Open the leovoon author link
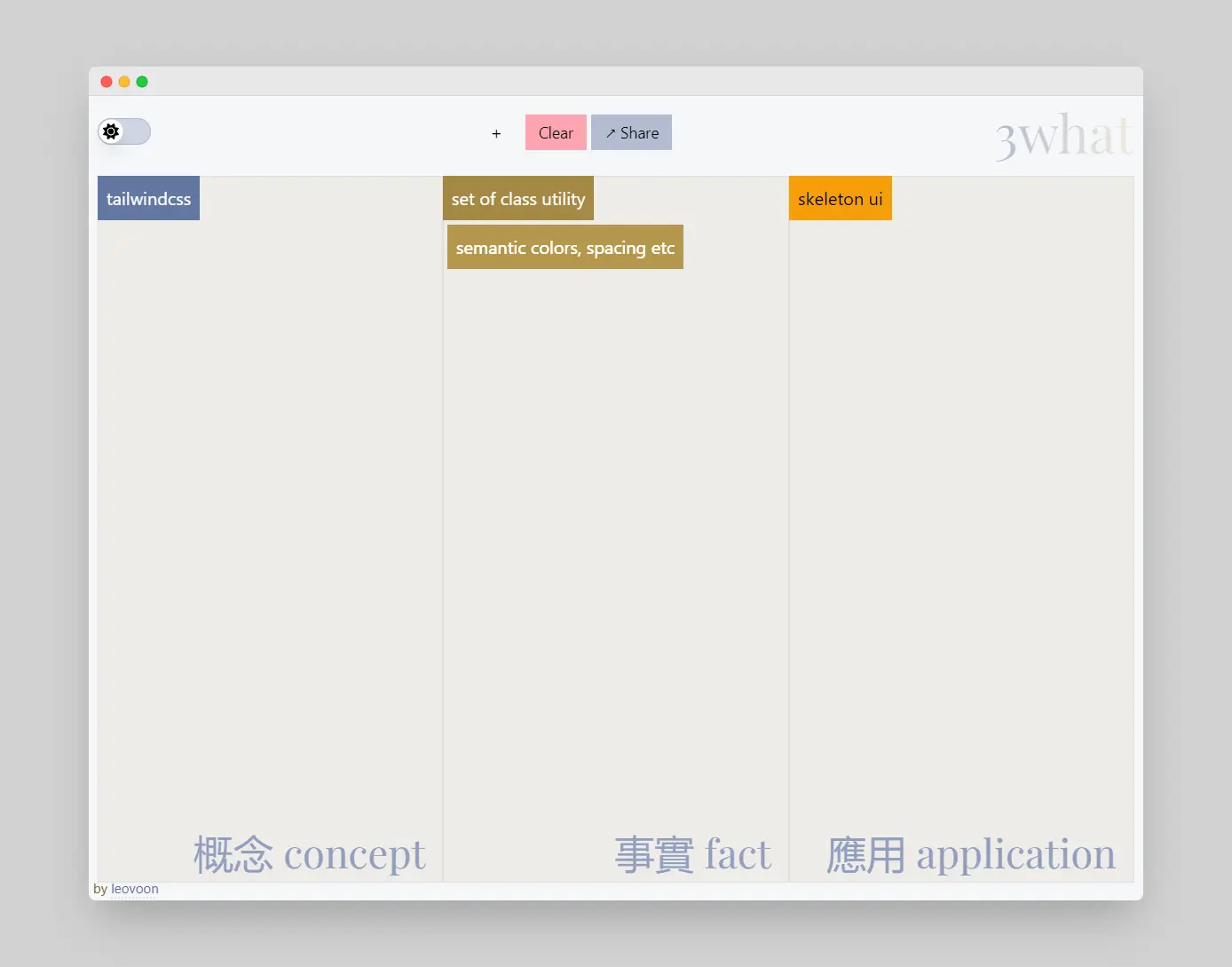The height and width of the screenshot is (967, 1232). point(135,889)
